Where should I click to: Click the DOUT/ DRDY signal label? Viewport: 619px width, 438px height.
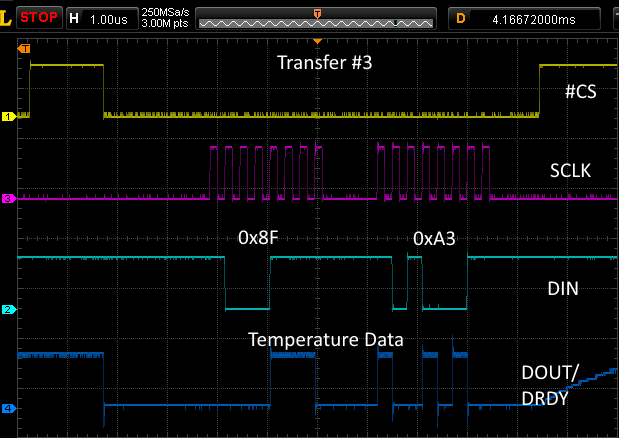(550, 386)
